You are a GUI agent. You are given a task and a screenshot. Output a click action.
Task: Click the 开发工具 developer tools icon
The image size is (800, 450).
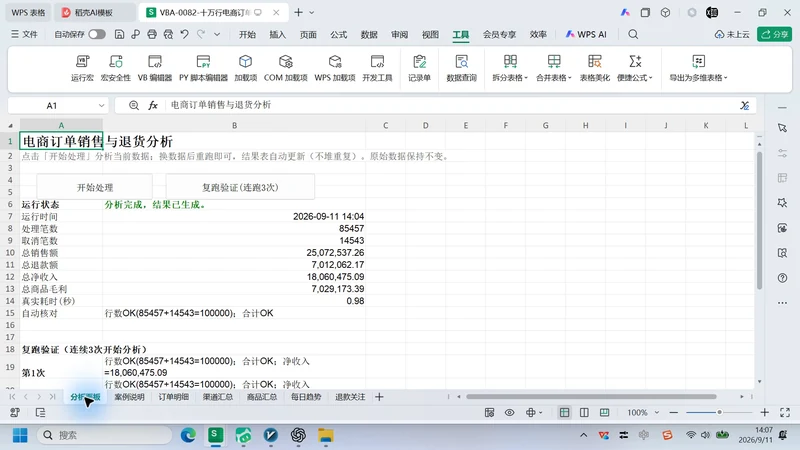tap(377, 68)
